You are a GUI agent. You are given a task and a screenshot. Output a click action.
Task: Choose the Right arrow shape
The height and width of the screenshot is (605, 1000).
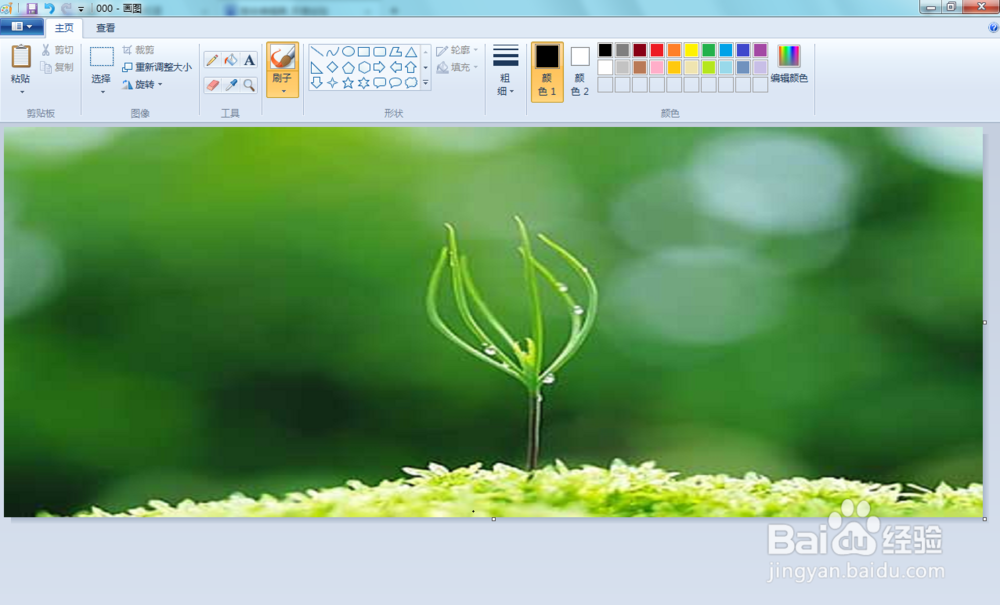(379, 67)
